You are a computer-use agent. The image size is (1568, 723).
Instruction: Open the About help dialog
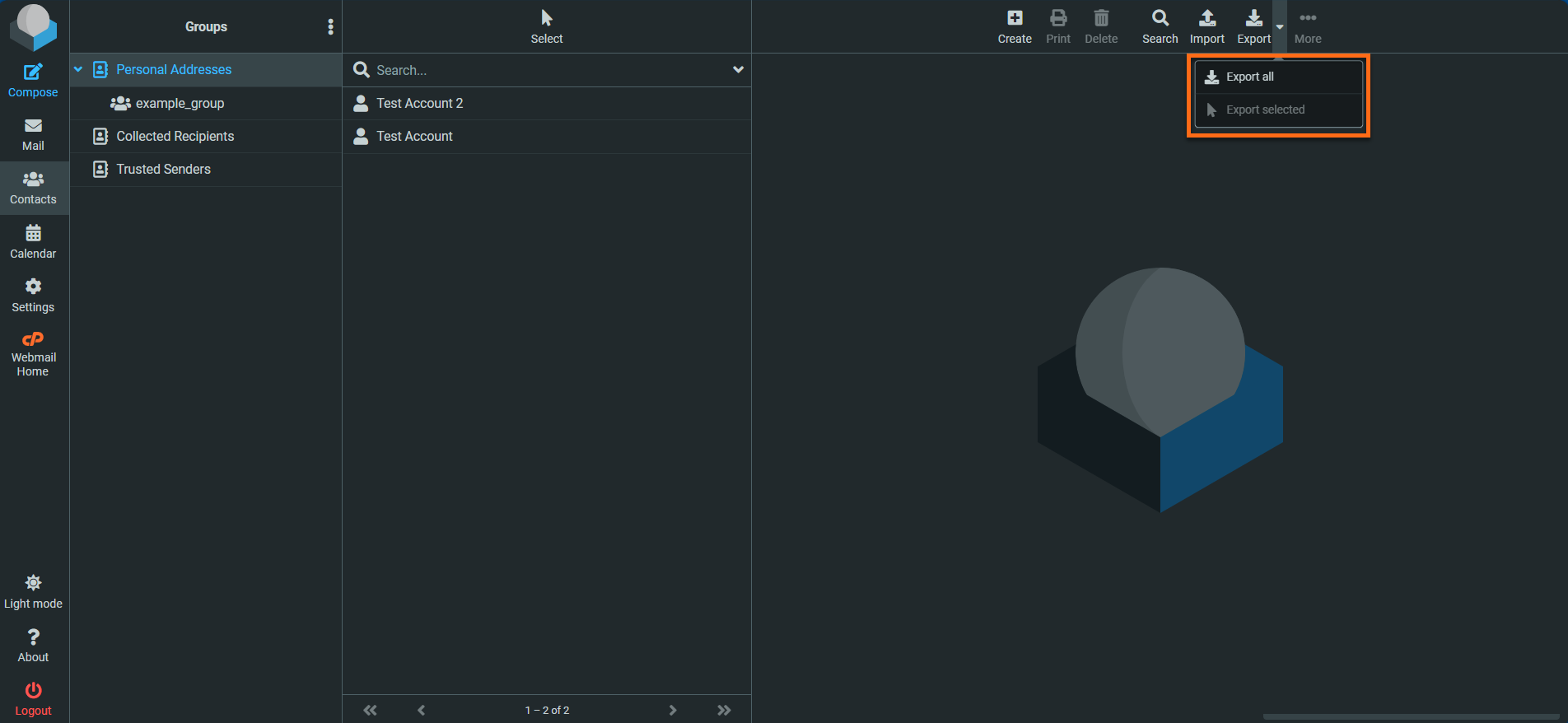click(x=33, y=646)
